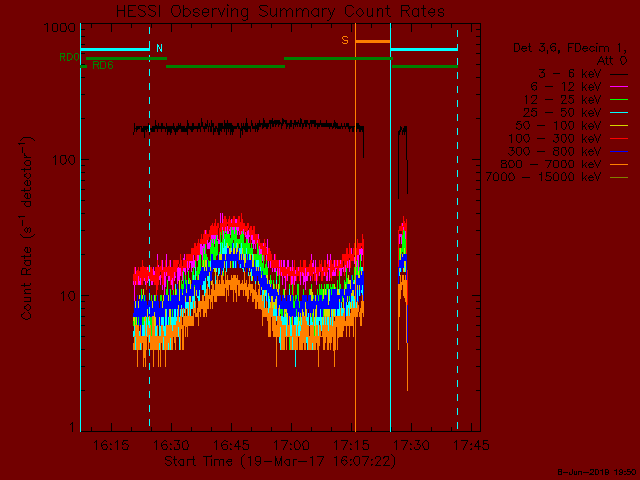Click the blue 300 - 800 keV legend line
The width and height of the screenshot is (640, 480).
(619, 151)
